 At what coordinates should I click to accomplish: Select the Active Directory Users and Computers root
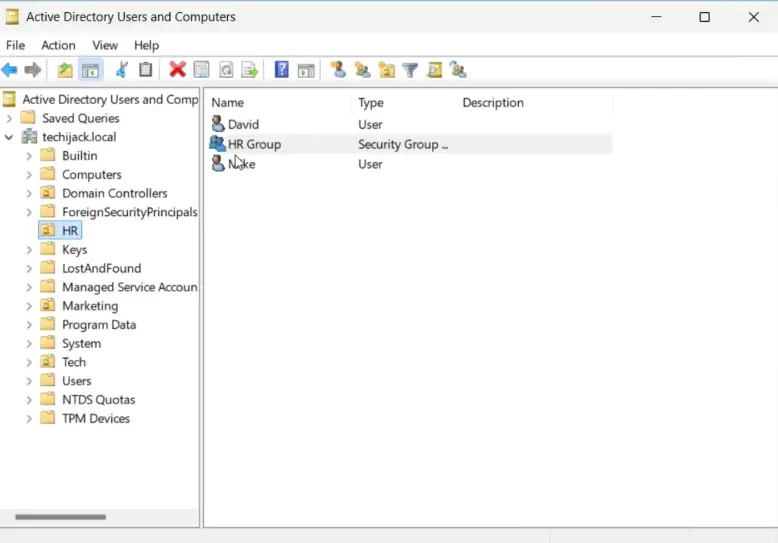coord(110,99)
